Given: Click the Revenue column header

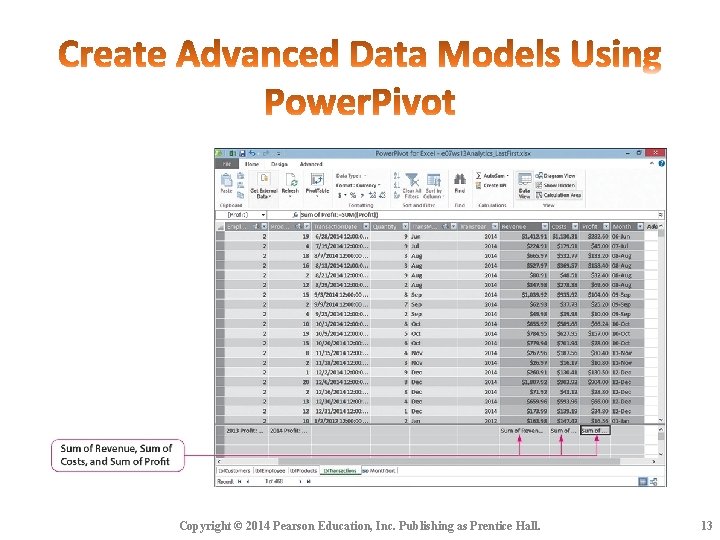Looking at the screenshot, I should coord(524,226).
